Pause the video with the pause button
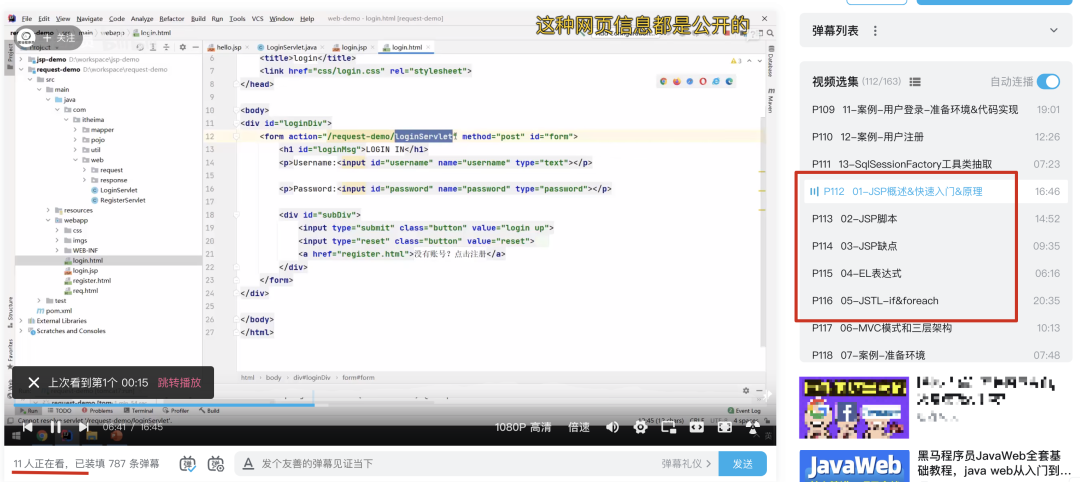The image size is (1080, 482). (56, 427)
